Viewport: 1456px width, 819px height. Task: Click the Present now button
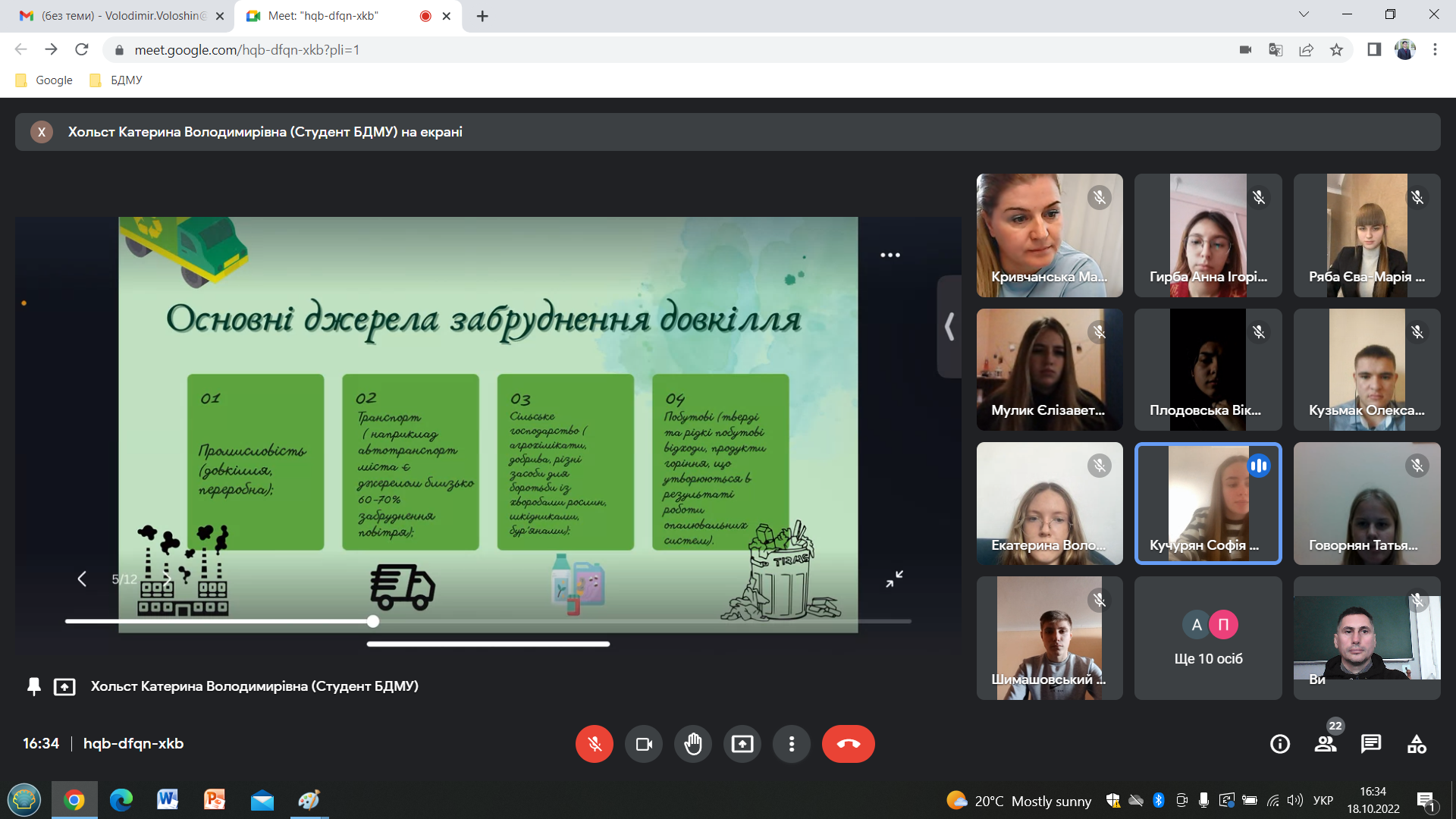pos(742,744)
